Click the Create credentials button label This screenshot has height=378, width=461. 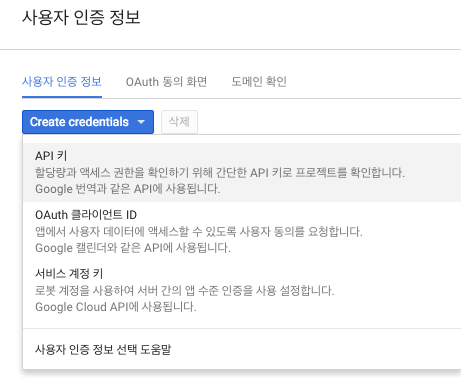79,122
